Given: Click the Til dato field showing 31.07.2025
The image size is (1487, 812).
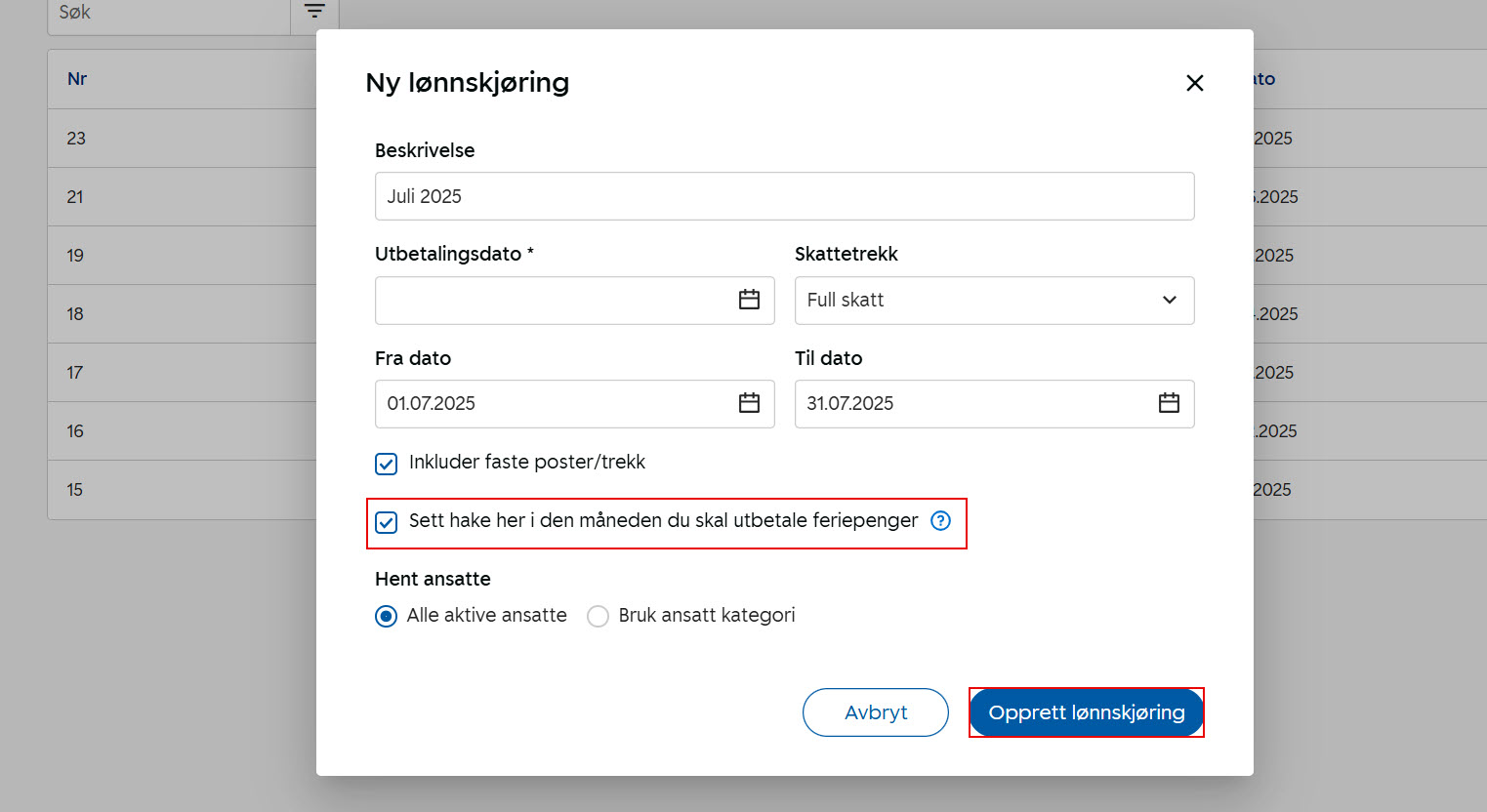Looking at the screenshot, I should pyautogui.click(x=971, y=404).
